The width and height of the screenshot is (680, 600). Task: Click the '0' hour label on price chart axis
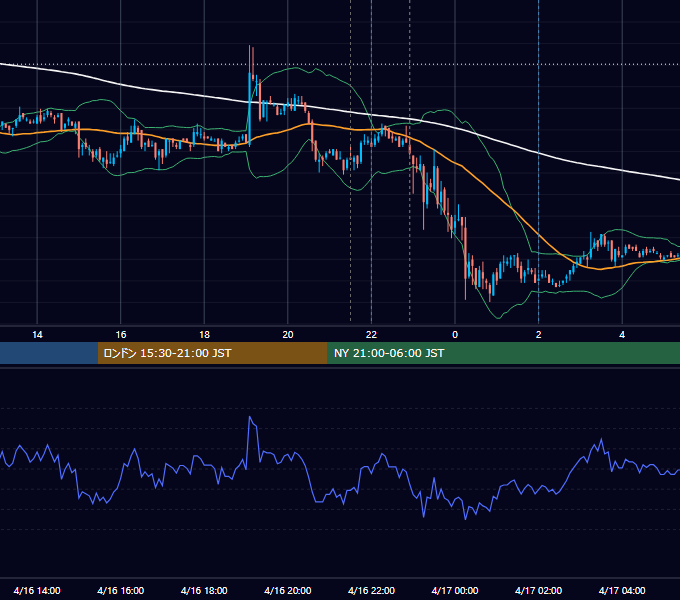point(455,335)
